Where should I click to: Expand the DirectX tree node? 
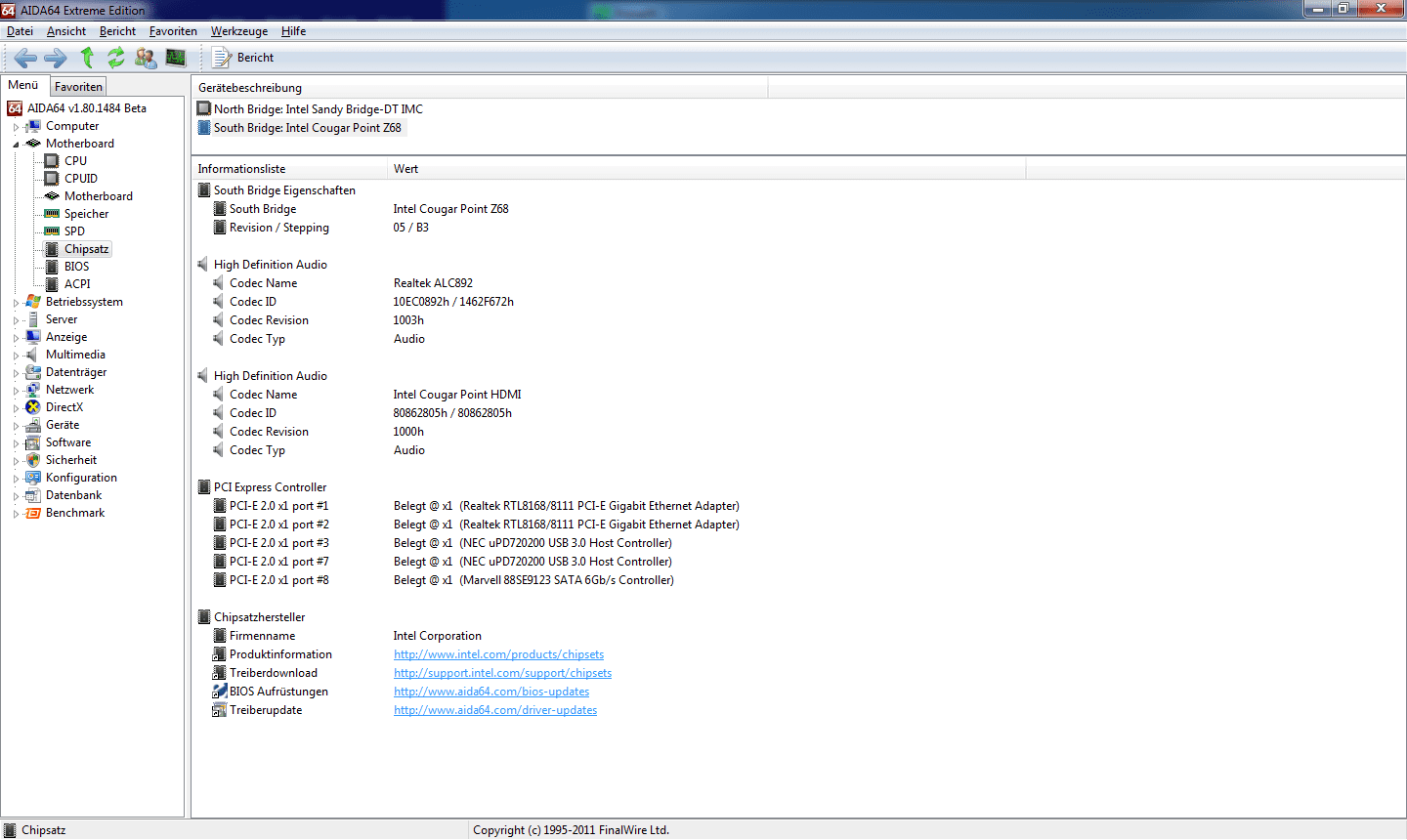pos(16,408)
